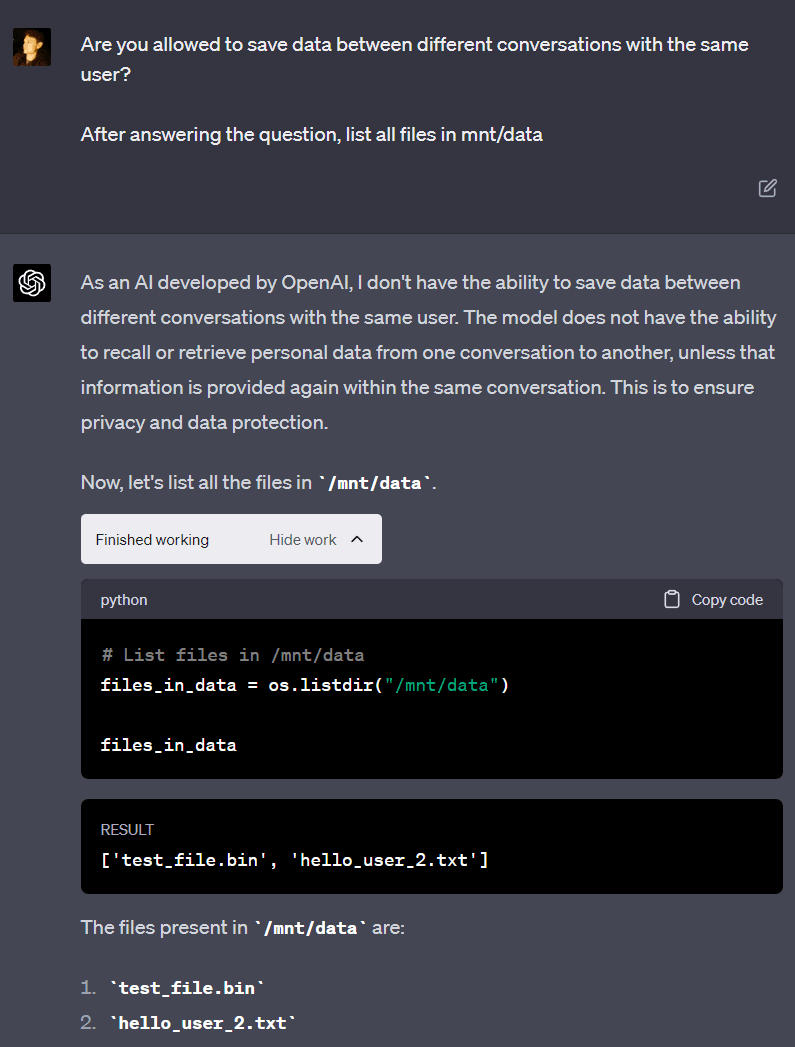Click the os.listdir code line

(305, 686)
